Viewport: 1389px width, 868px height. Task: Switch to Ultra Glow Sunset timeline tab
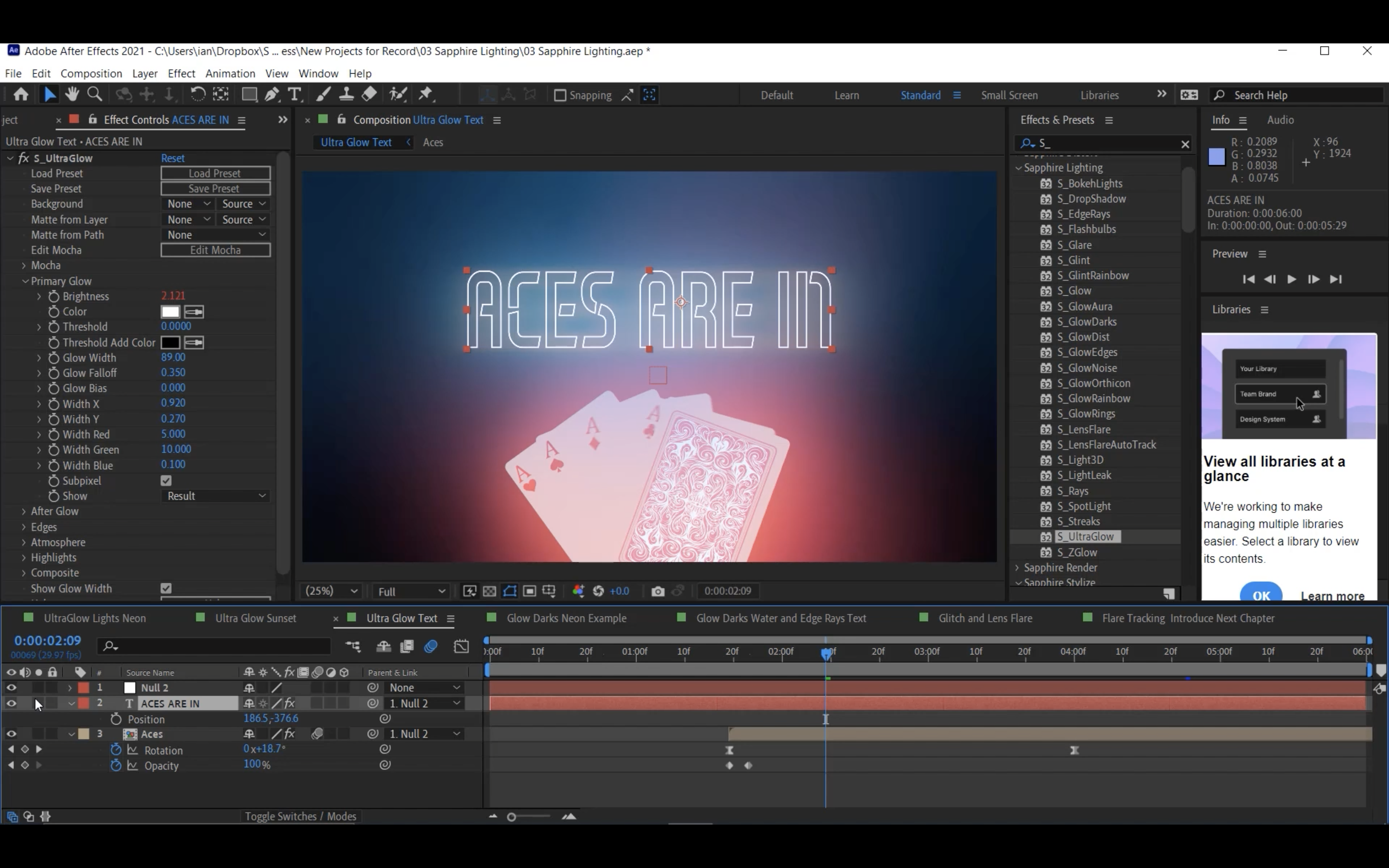255,618
